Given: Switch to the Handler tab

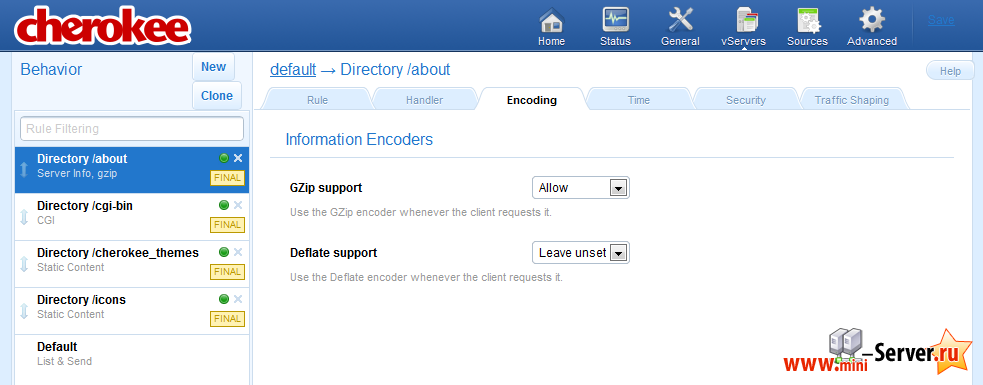Looking at the screenshot, I should pos(424,100).
